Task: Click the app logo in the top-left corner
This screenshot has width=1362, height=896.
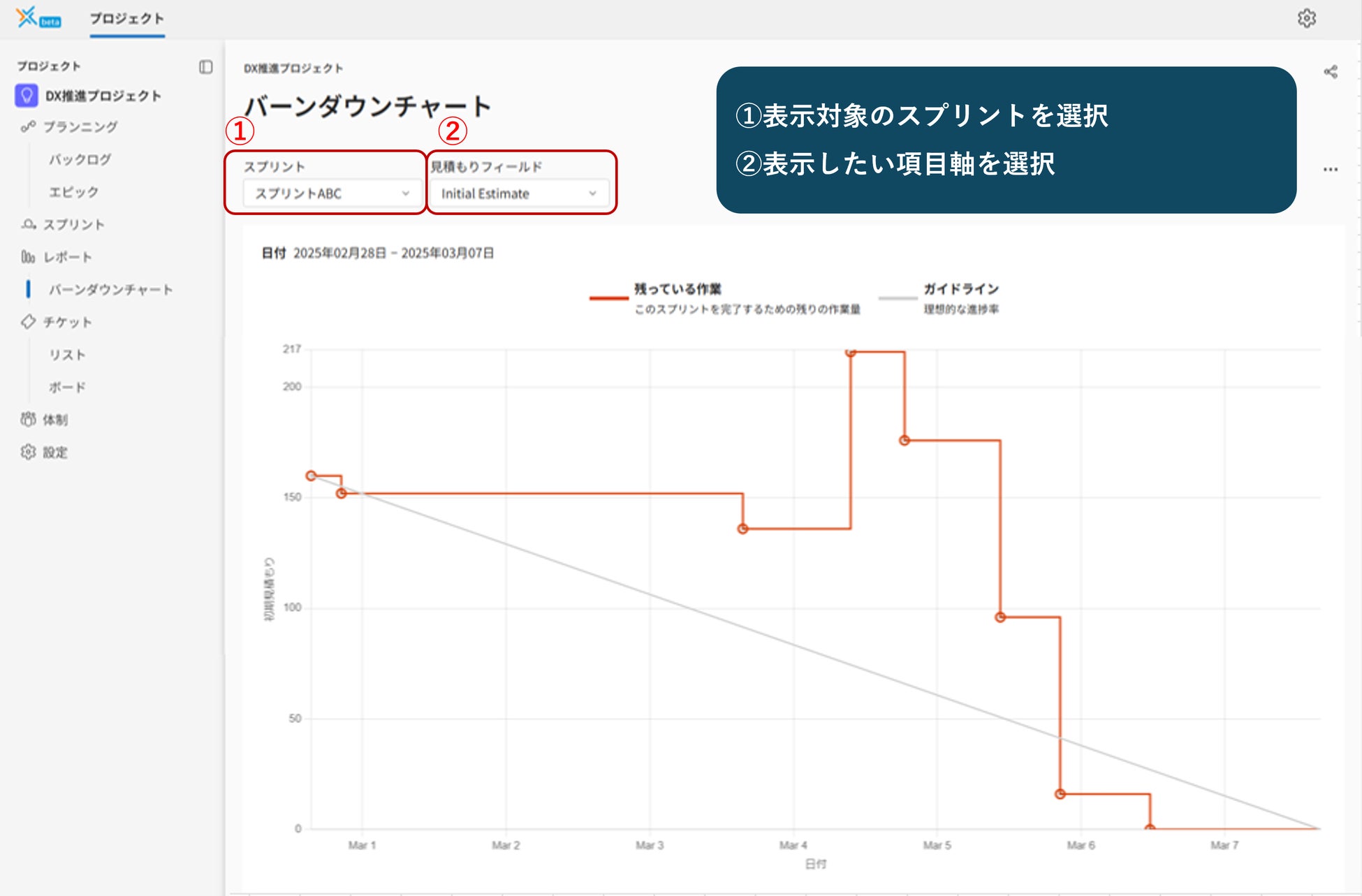Action: pyautogui.click(x=28, y=17)
